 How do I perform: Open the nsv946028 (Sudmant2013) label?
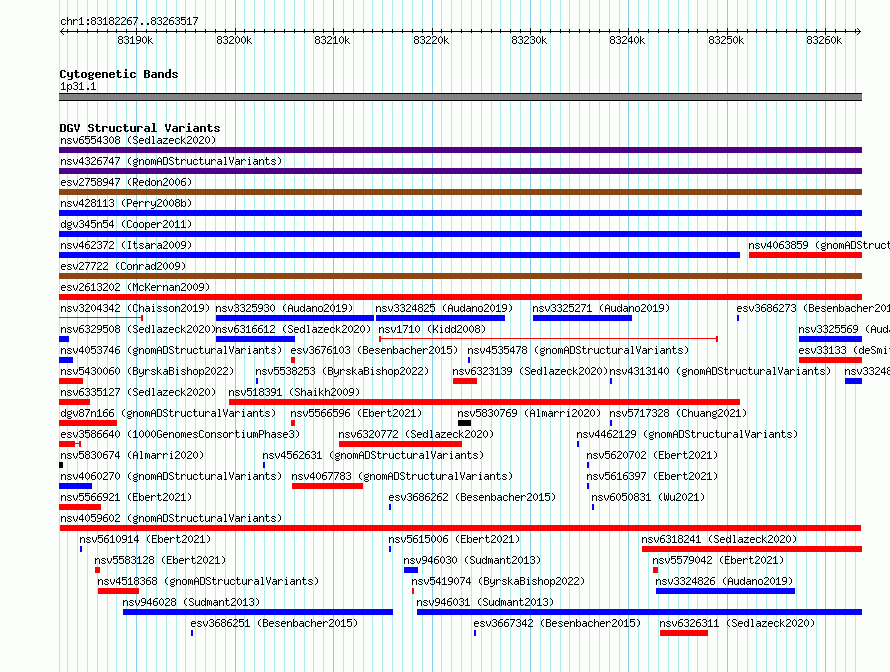click(191, 602)
